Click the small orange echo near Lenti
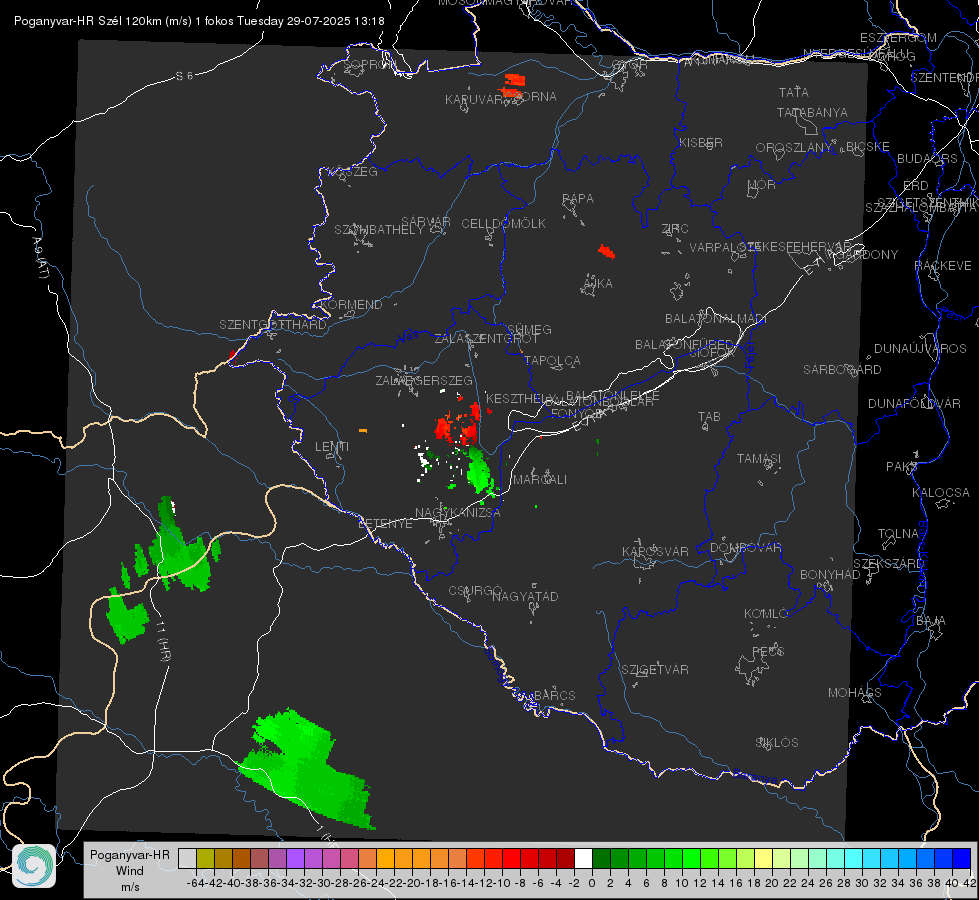979x900 pixels. pos(363,431)
